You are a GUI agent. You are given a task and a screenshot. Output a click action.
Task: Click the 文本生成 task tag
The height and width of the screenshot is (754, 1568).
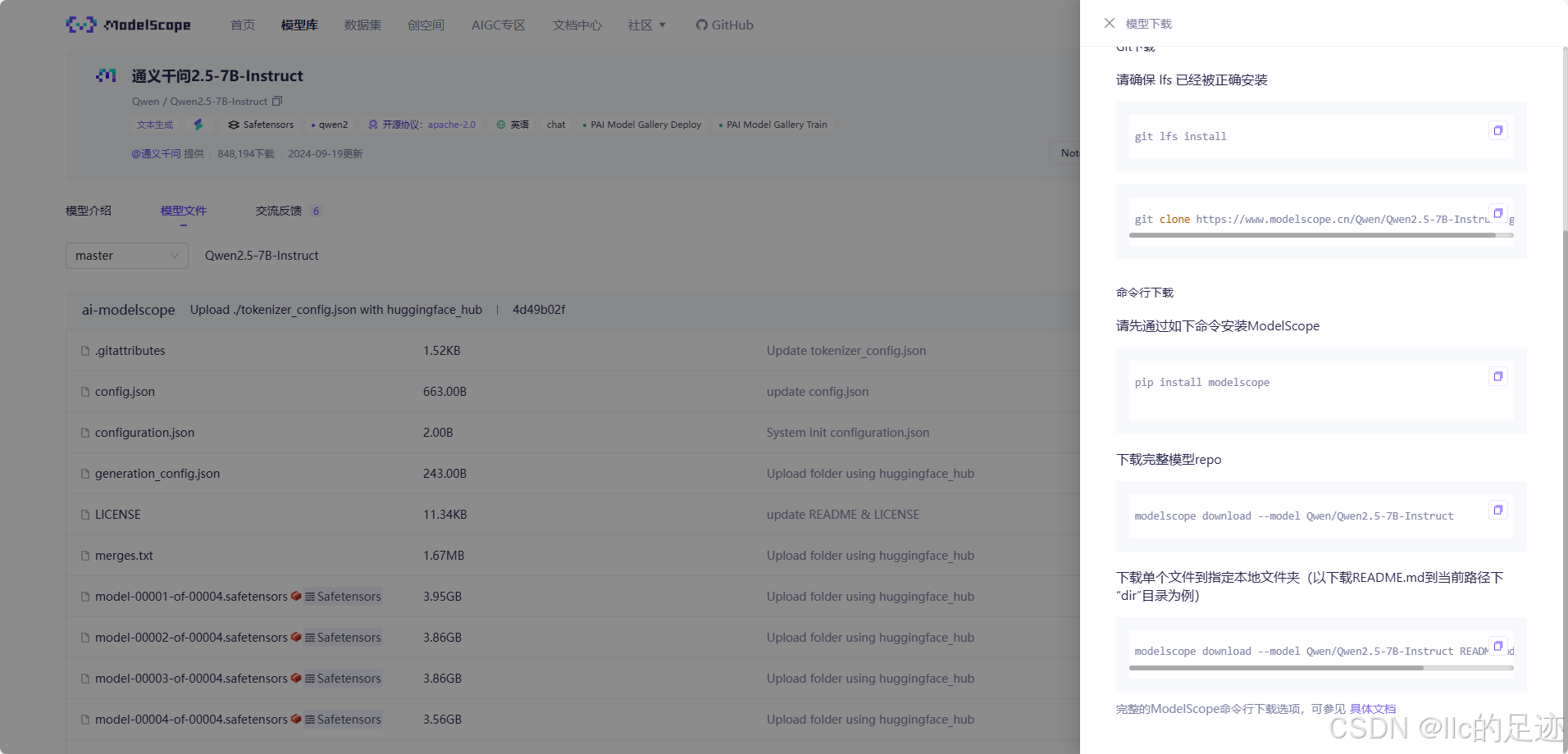(x=155, y=125)
